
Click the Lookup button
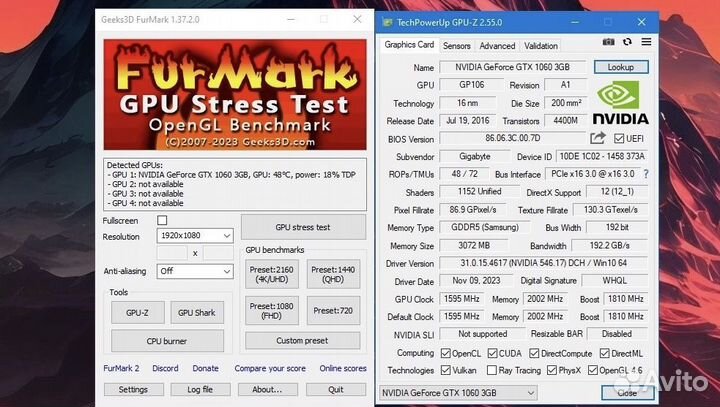coord(621,67)
